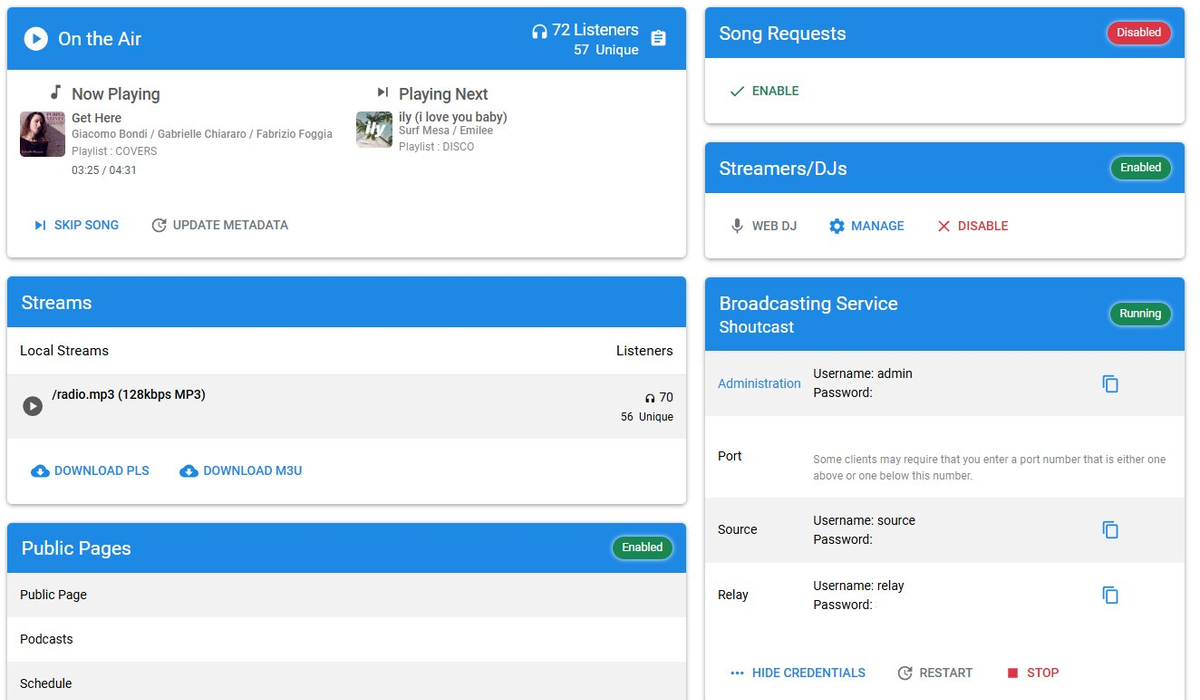Enable Song Requests
This screenshot has height=700, width=1200.
pyautogui.click(x=764, y=91)
